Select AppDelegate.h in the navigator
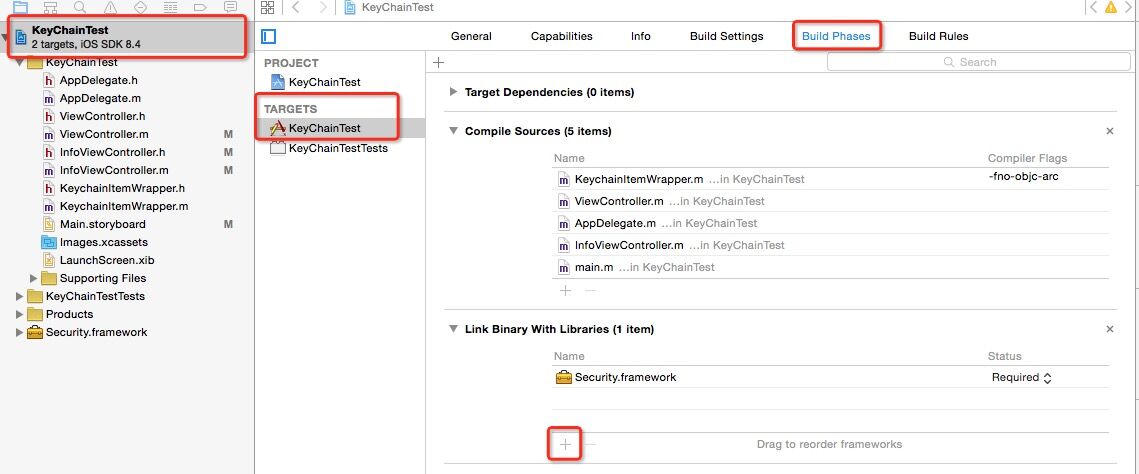Viewport: 1139px width, 474px height. (x=99, y=81)
